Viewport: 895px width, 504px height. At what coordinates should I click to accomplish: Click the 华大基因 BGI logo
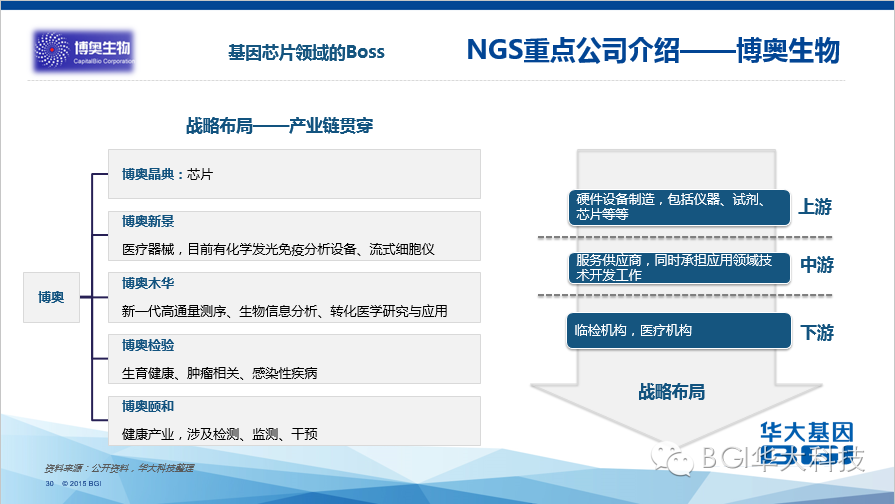[x=807, y=442]
